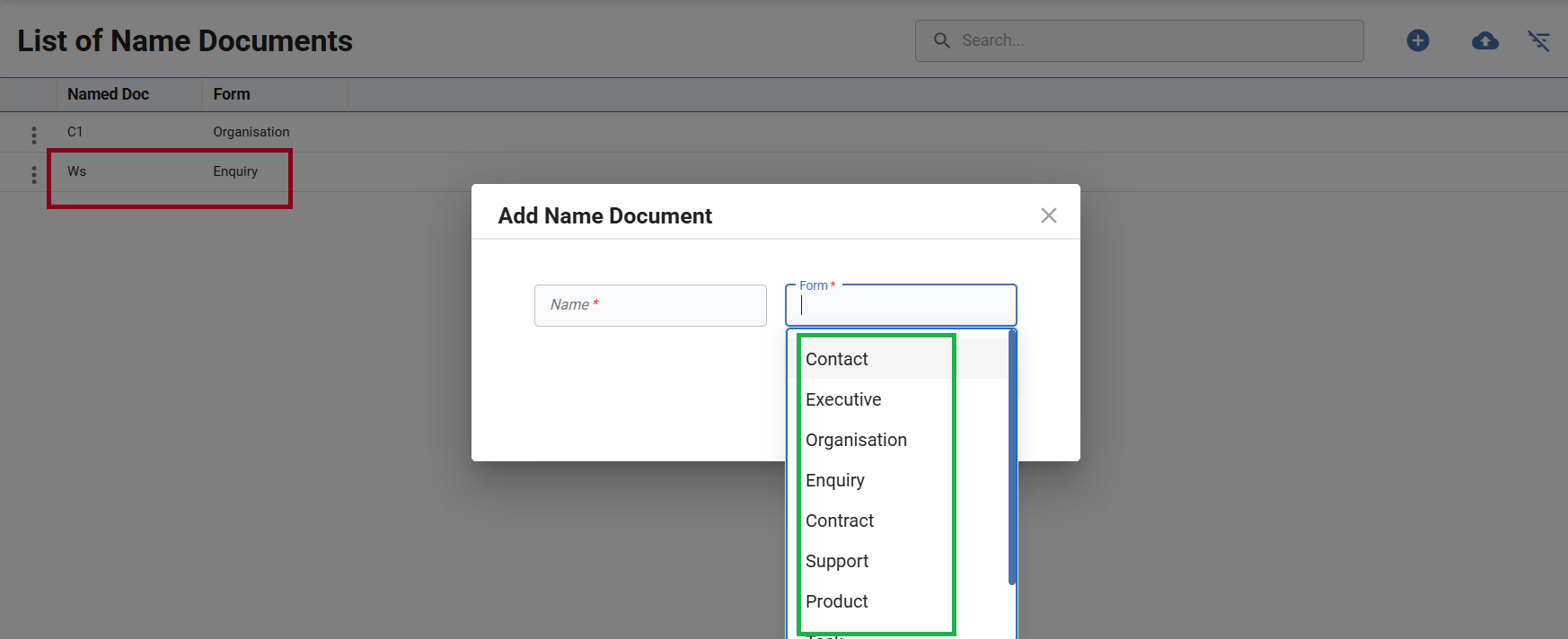
Task: Click the Enquiry form cell in table
Action: pos(235,171)
